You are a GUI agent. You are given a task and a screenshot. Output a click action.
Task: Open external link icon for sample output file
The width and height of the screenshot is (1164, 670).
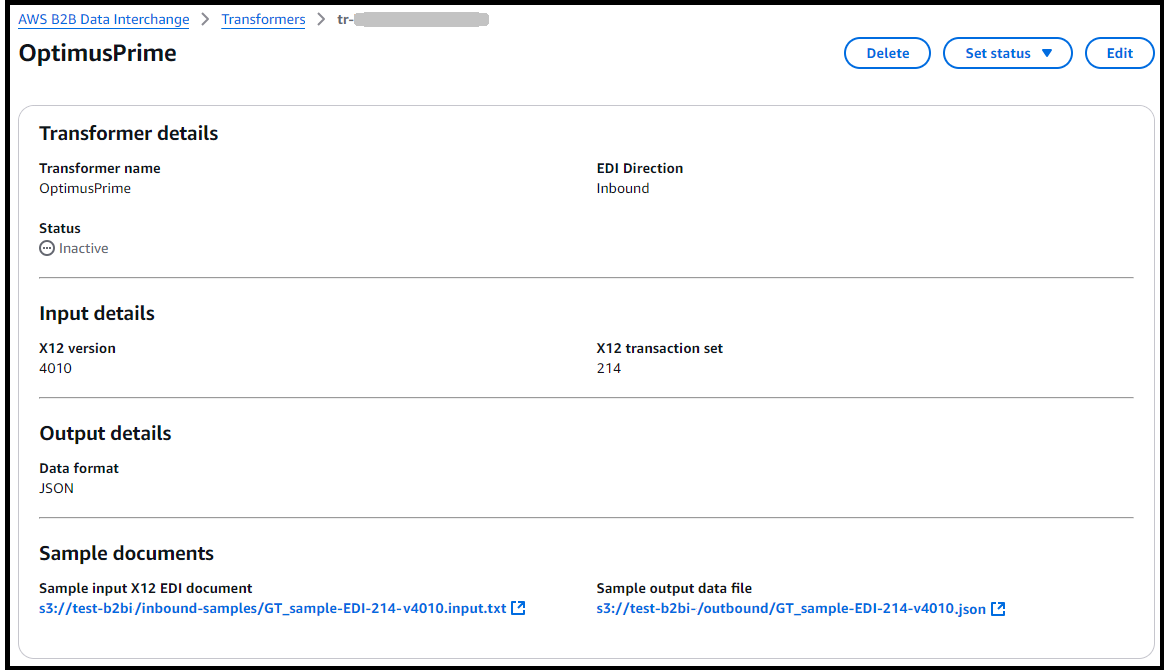click(998, 608)
